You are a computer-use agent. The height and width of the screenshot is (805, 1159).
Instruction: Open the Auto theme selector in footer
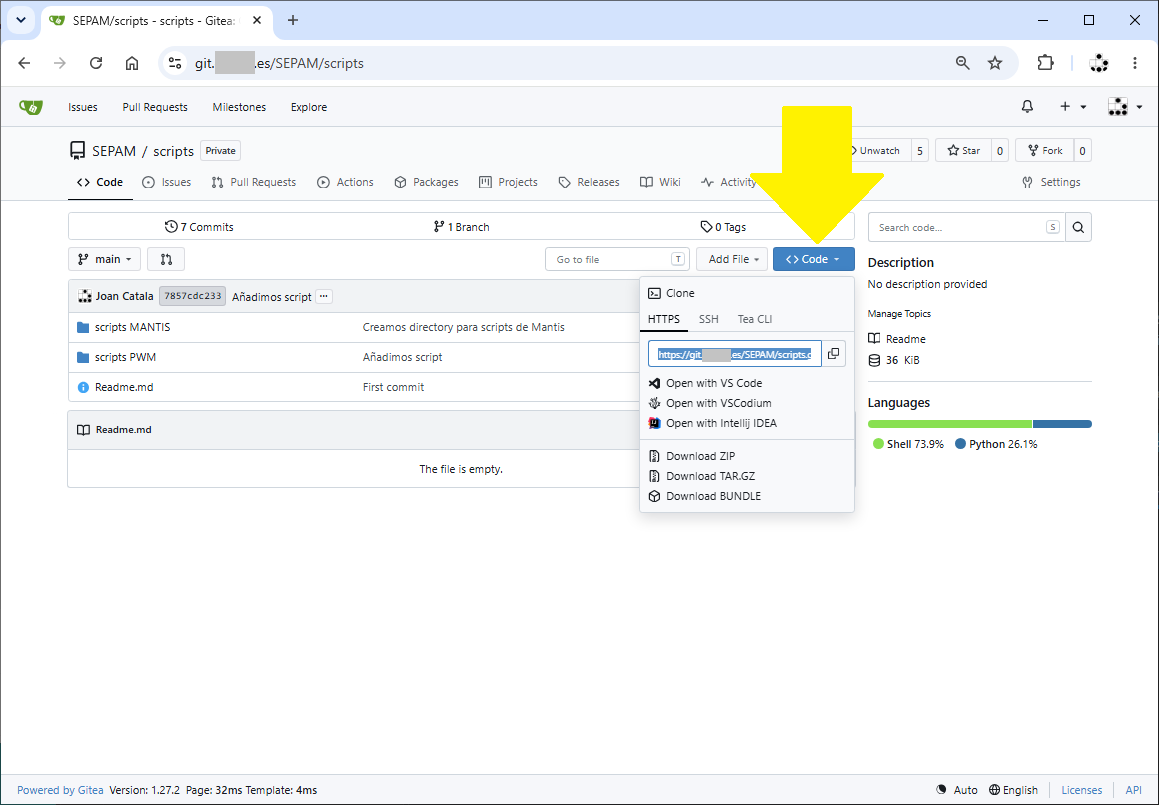[956, 790]
